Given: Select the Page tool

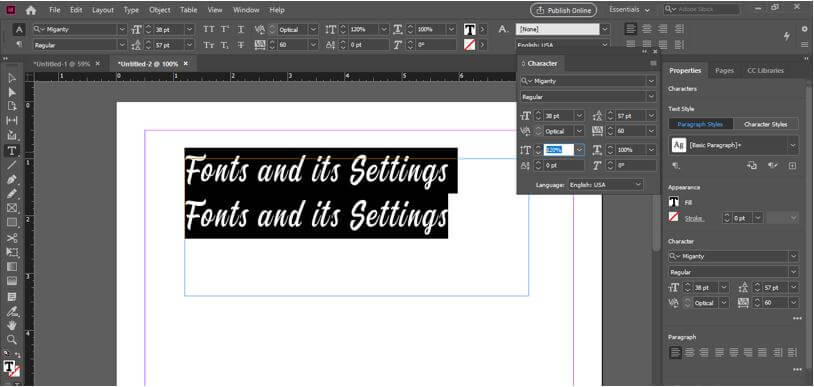Looking at the screenshot, I should tap(11, 106).
